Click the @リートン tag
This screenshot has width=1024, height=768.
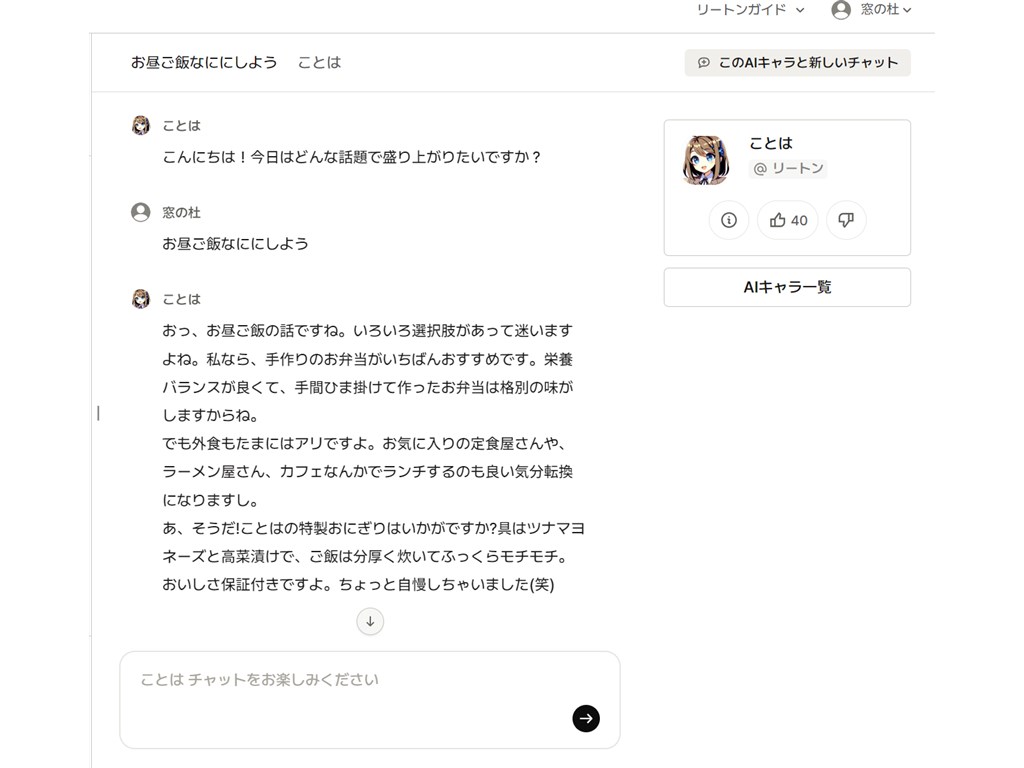tap(788, 168)
